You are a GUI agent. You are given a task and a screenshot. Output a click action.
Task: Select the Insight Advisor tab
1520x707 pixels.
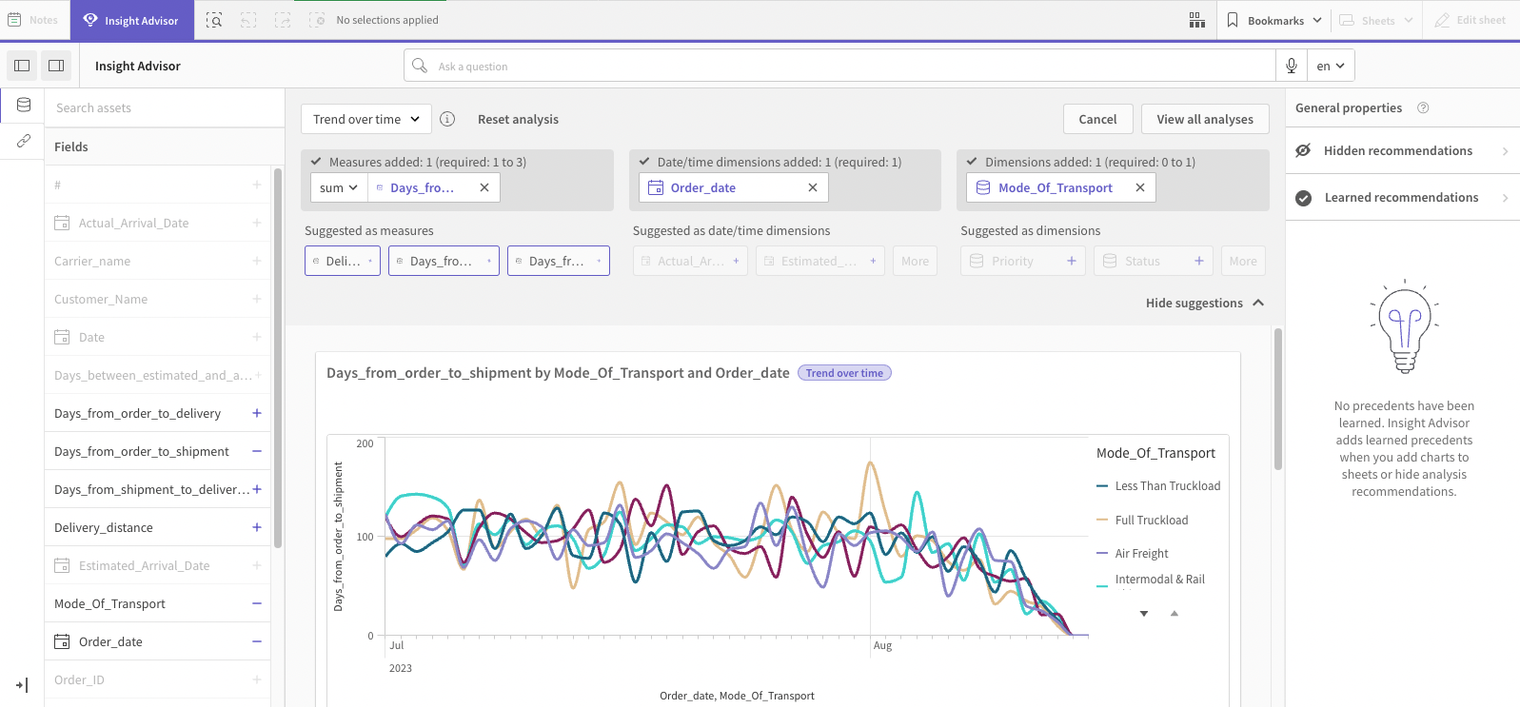tap(132, 20)
